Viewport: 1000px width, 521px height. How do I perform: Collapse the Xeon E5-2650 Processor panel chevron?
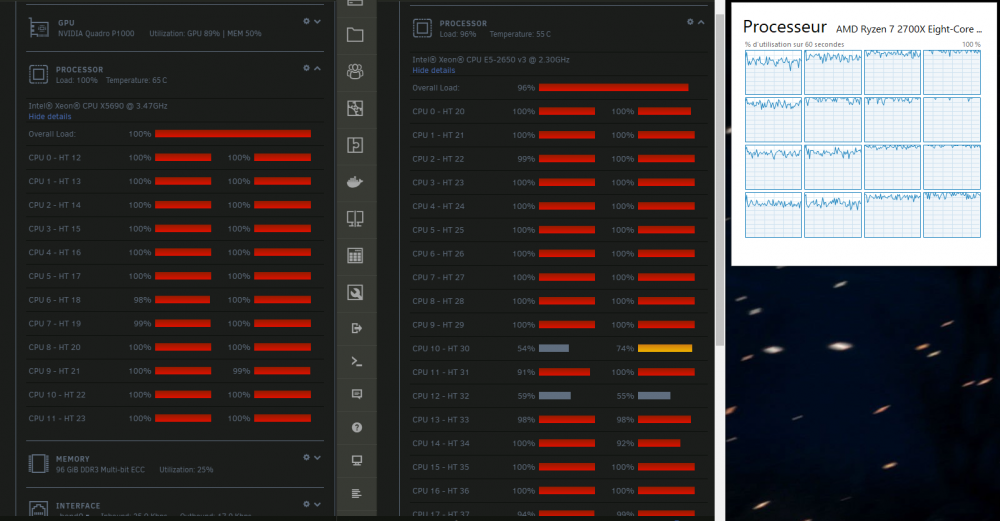coord(701,22)
